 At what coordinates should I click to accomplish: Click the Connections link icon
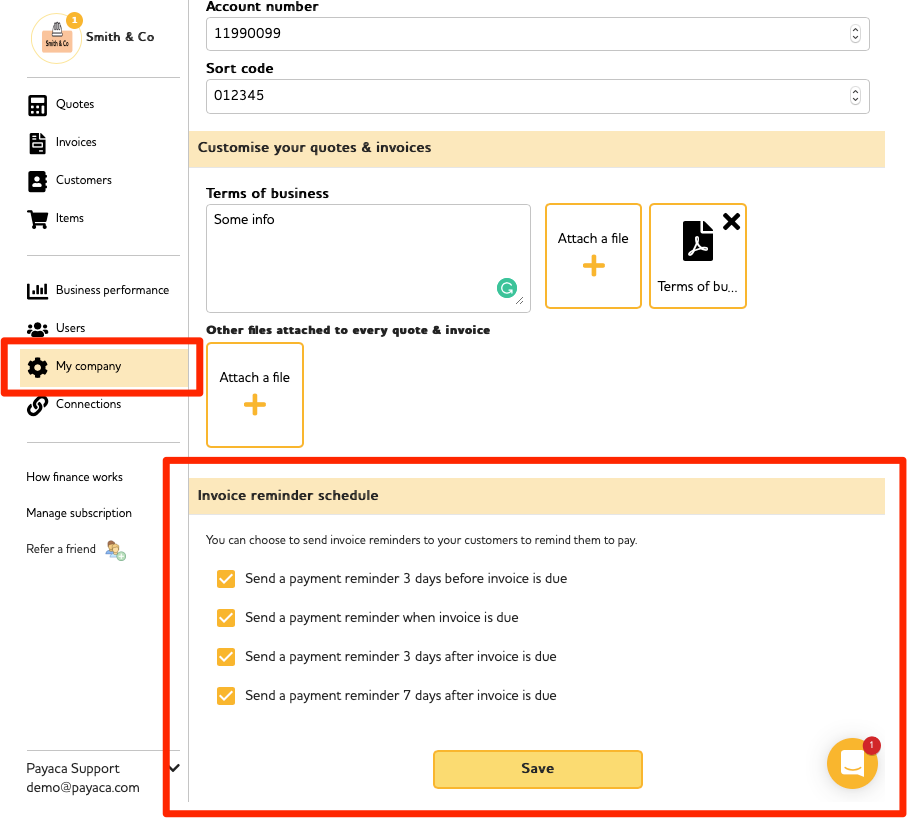tap(38, 405)
